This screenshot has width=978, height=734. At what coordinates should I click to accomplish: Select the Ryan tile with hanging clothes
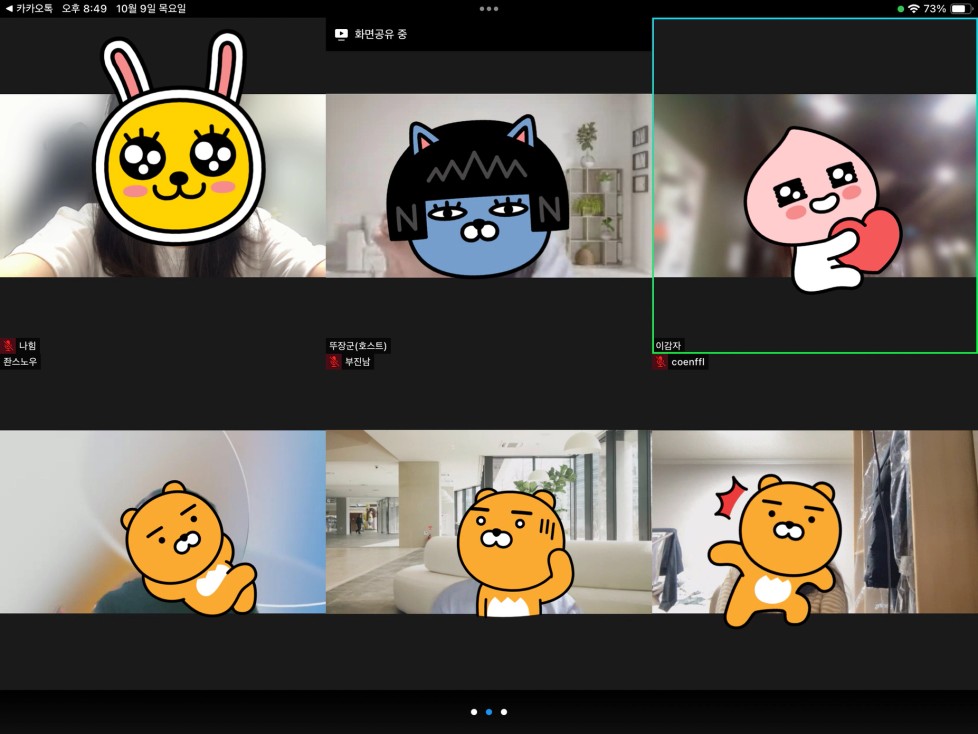(814, 521)
